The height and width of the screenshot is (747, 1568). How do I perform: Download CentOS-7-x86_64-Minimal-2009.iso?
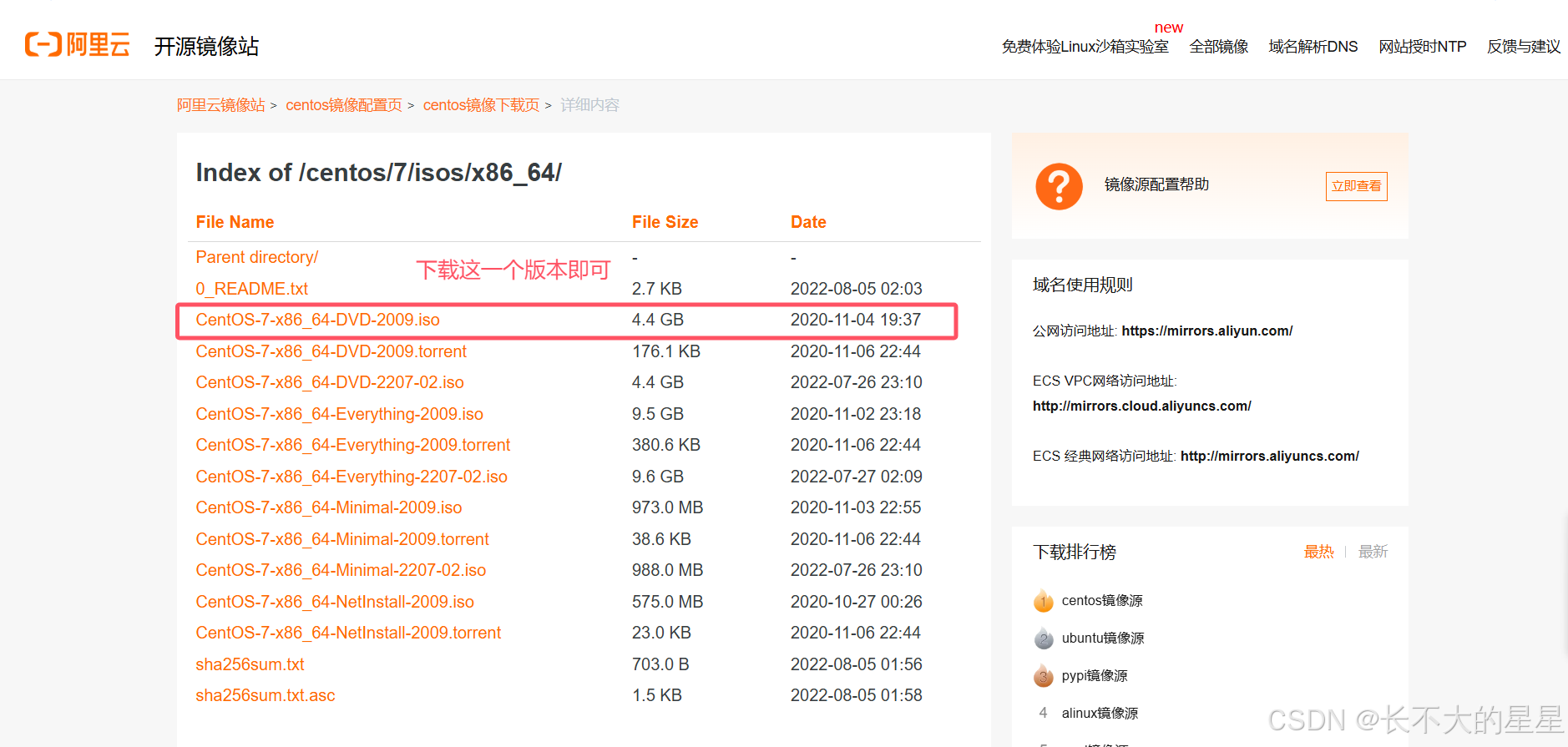tap(328, 507)
